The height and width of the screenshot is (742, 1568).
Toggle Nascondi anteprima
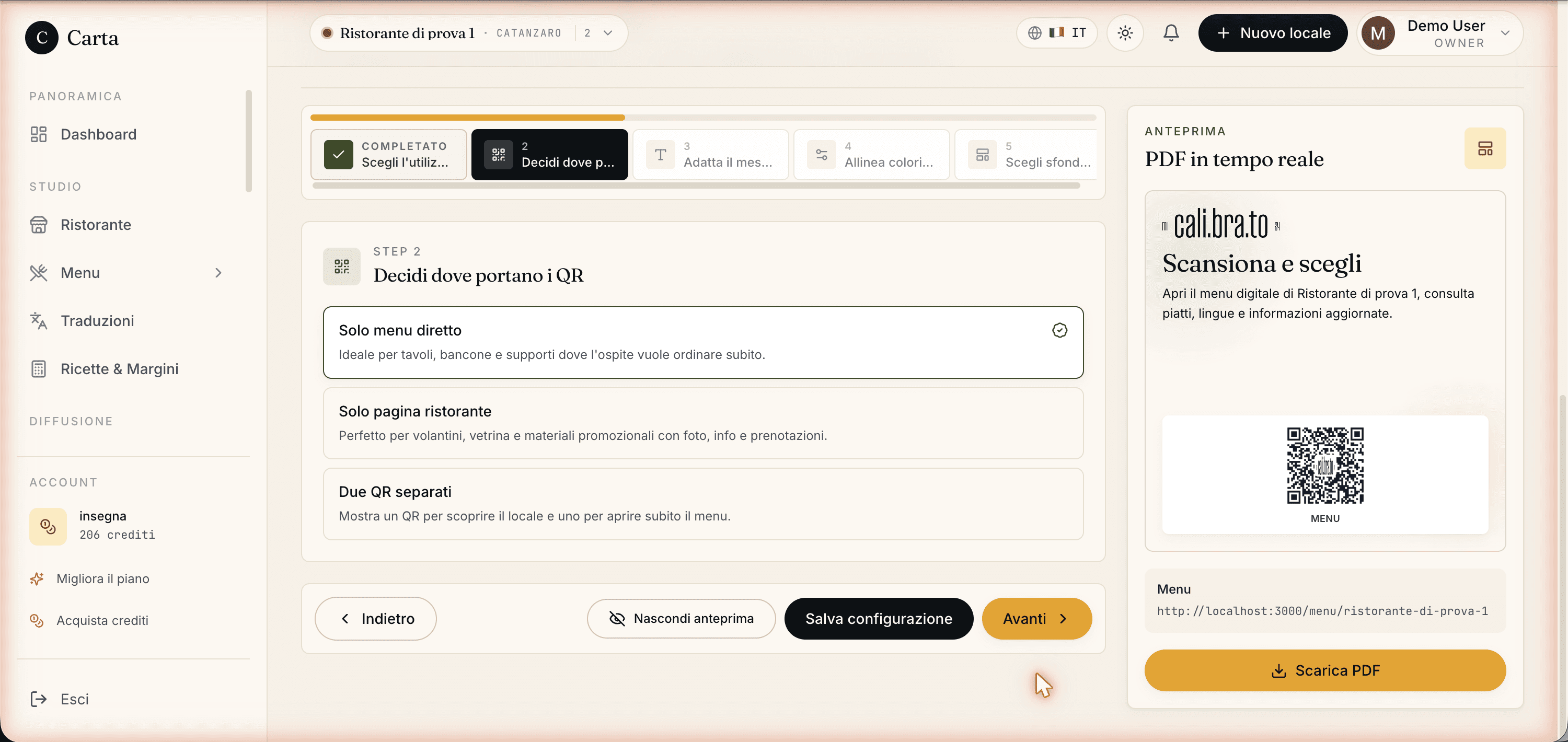[x=681, y=619]
